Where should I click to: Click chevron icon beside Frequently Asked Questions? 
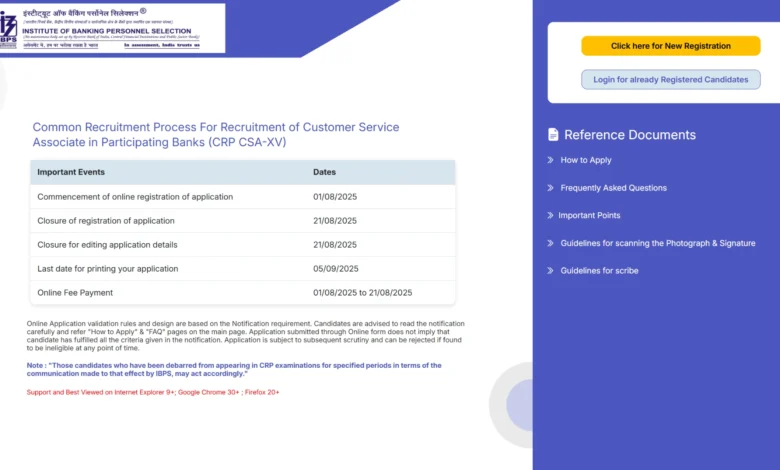(550, 188)
